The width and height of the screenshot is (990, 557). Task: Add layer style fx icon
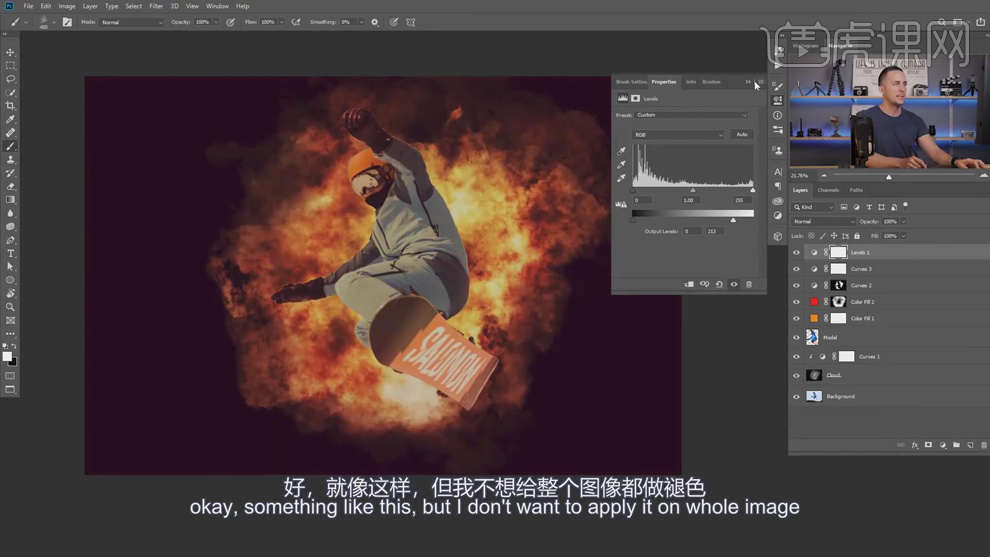pos(914,445)
